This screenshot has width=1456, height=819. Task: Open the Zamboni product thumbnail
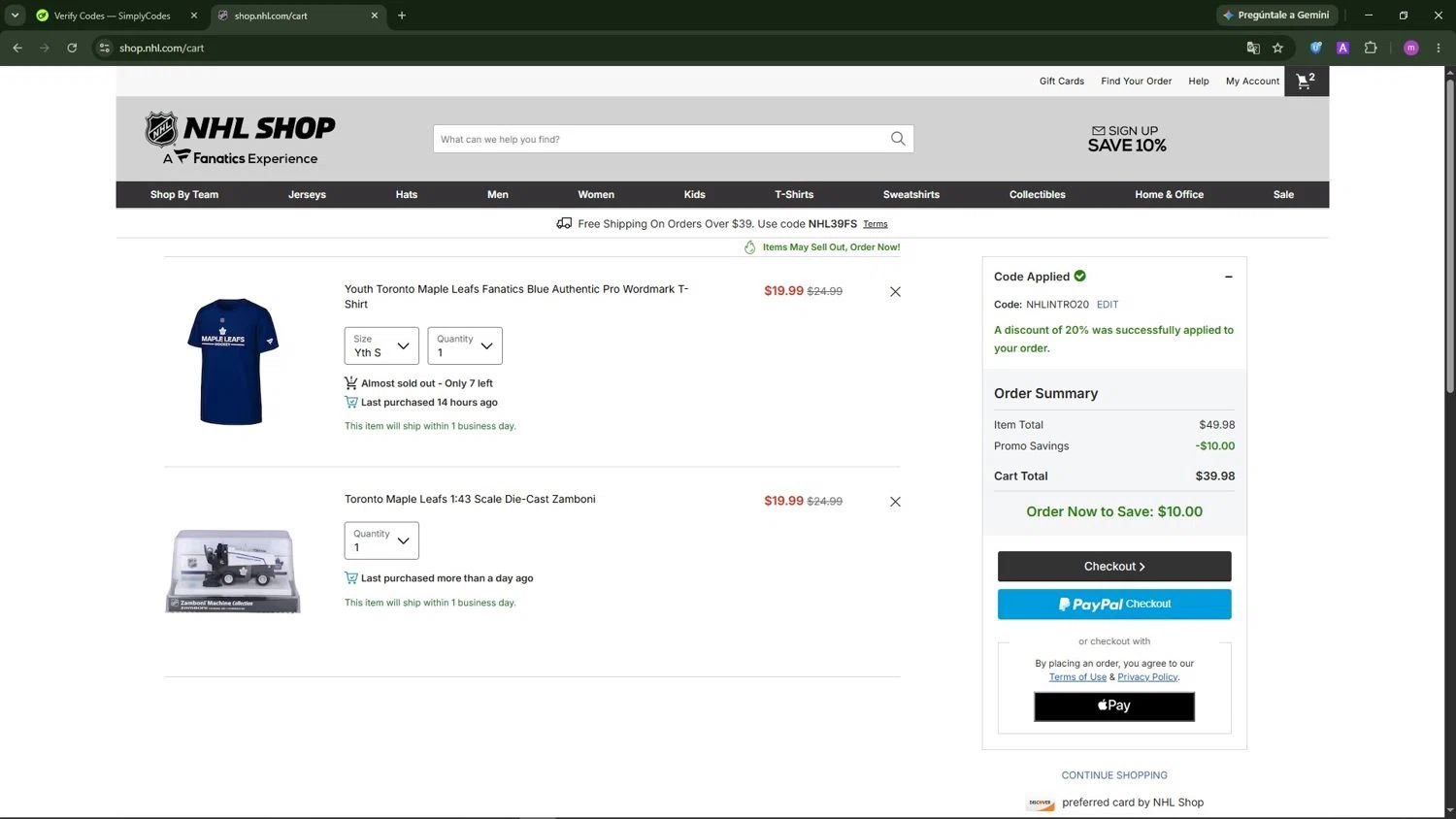233,571
